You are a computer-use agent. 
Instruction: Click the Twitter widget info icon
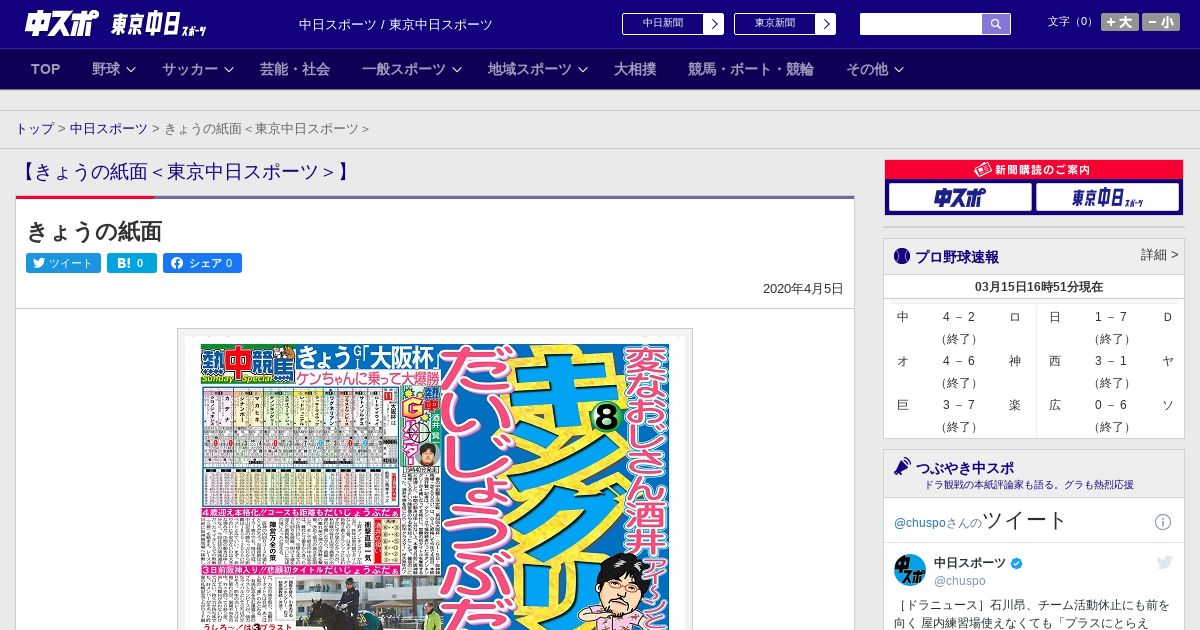point(1163,522)
